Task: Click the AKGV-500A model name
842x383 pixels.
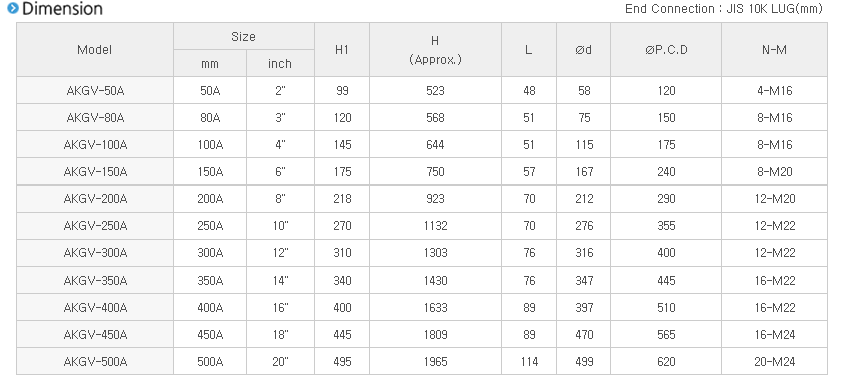Action: coord(95,362)
